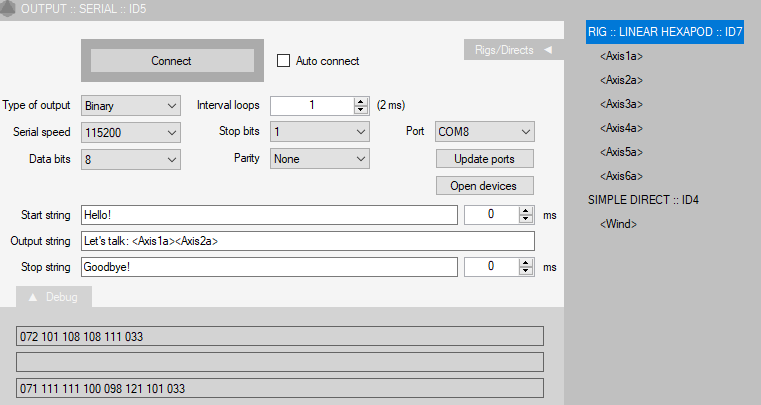Open the Type of output dropdown

click(131, 105)
